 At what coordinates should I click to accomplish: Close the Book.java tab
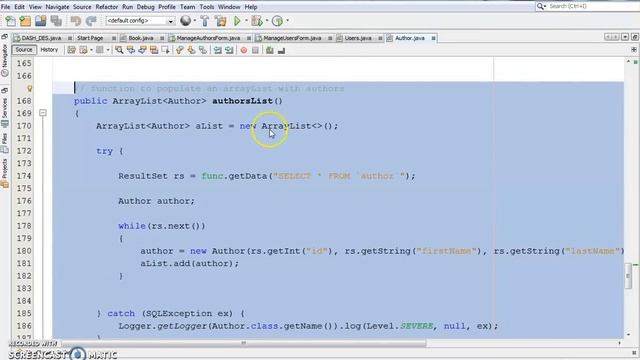162,38
